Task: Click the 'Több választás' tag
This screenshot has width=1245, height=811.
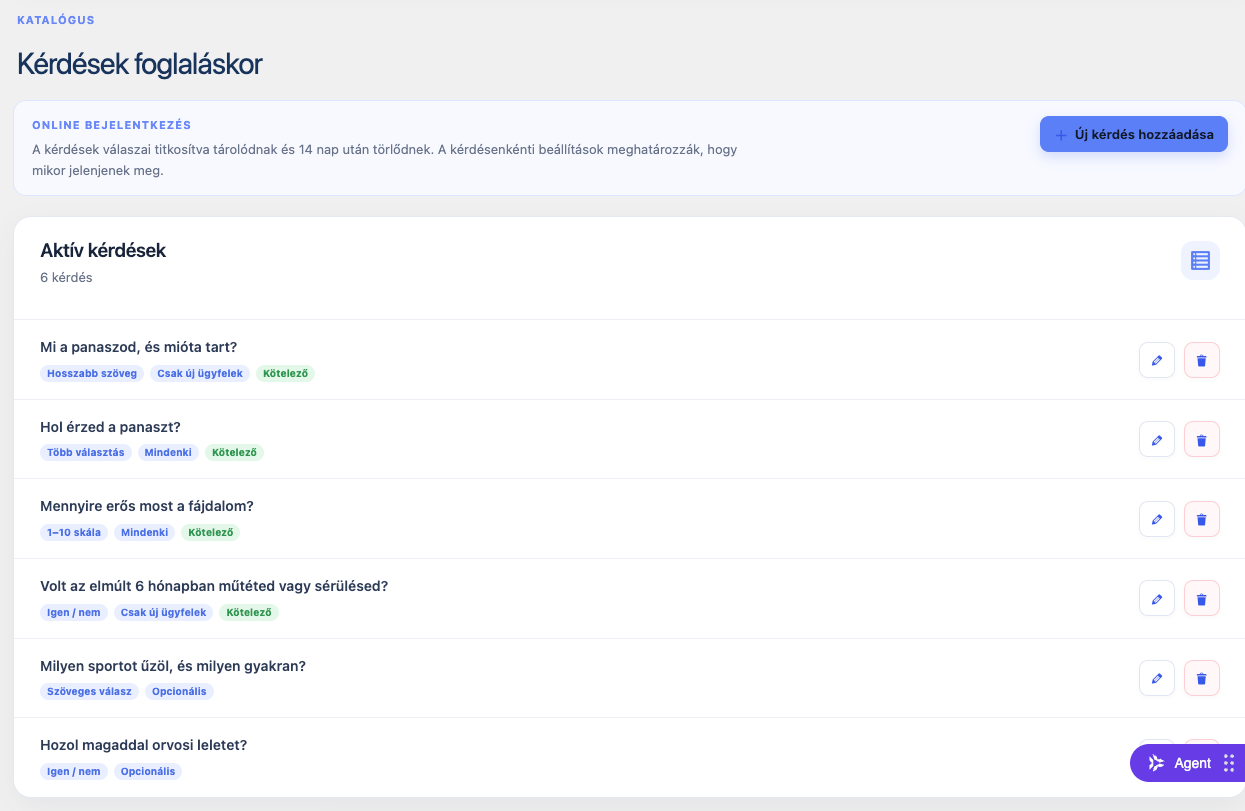Action: click(x=86, y=452)
